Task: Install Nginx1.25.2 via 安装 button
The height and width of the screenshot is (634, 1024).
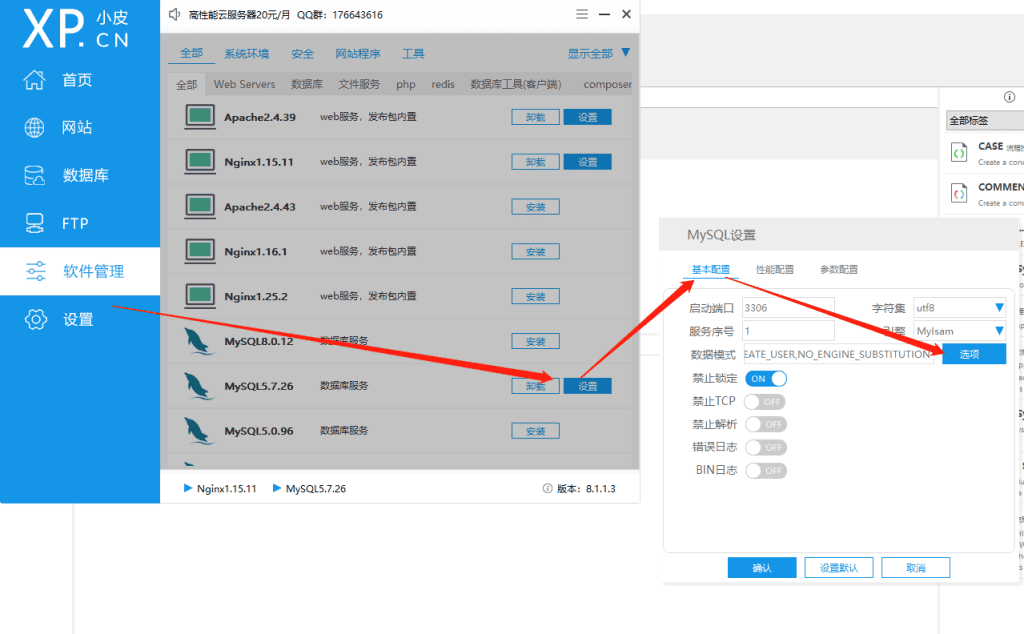Action: [x=536, y=296]
